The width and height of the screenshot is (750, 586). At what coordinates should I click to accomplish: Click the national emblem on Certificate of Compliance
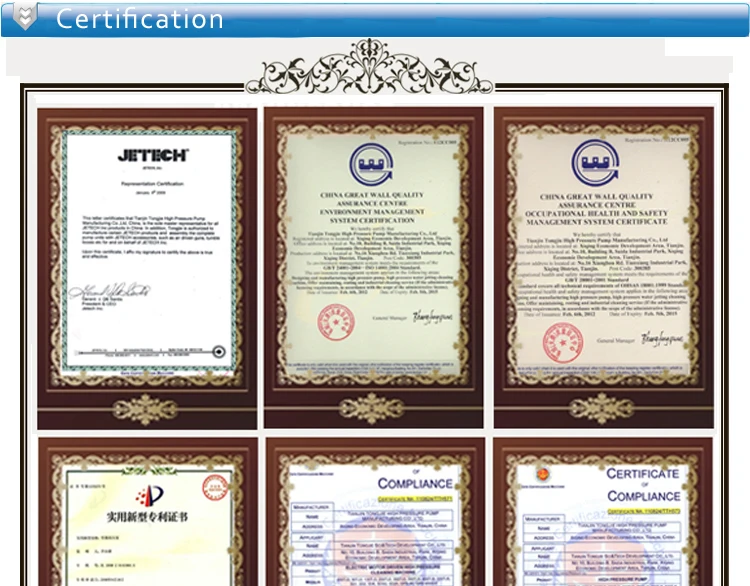[x=543, y=475]
